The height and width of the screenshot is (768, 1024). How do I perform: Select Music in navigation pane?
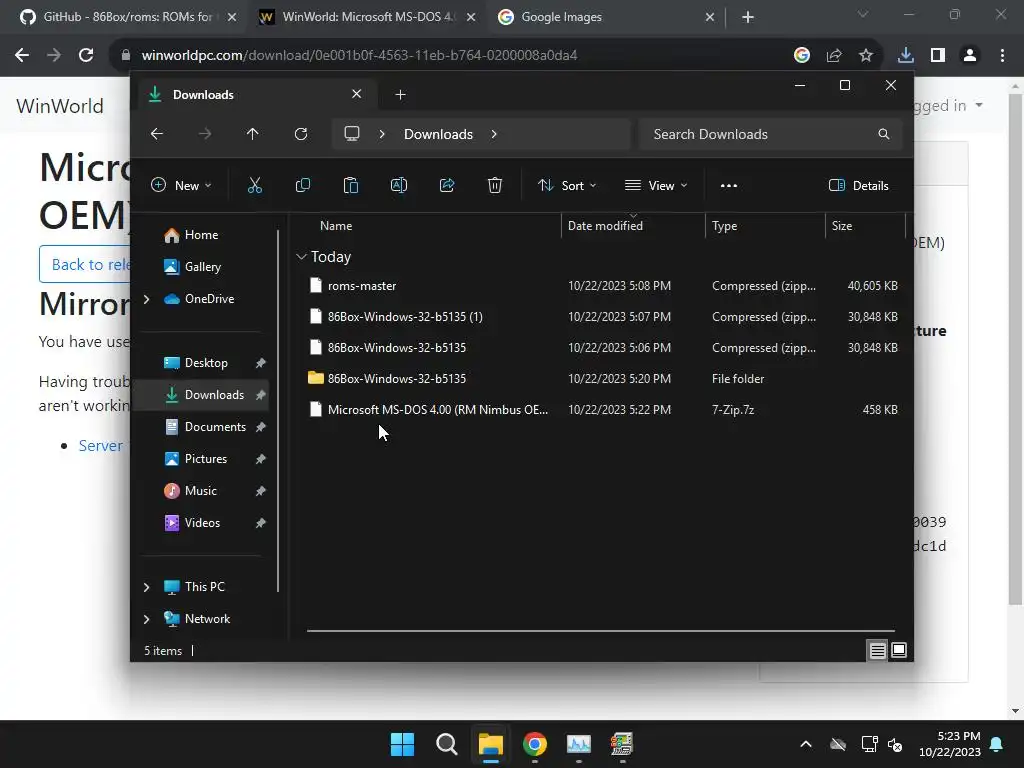tap(200, 490)
